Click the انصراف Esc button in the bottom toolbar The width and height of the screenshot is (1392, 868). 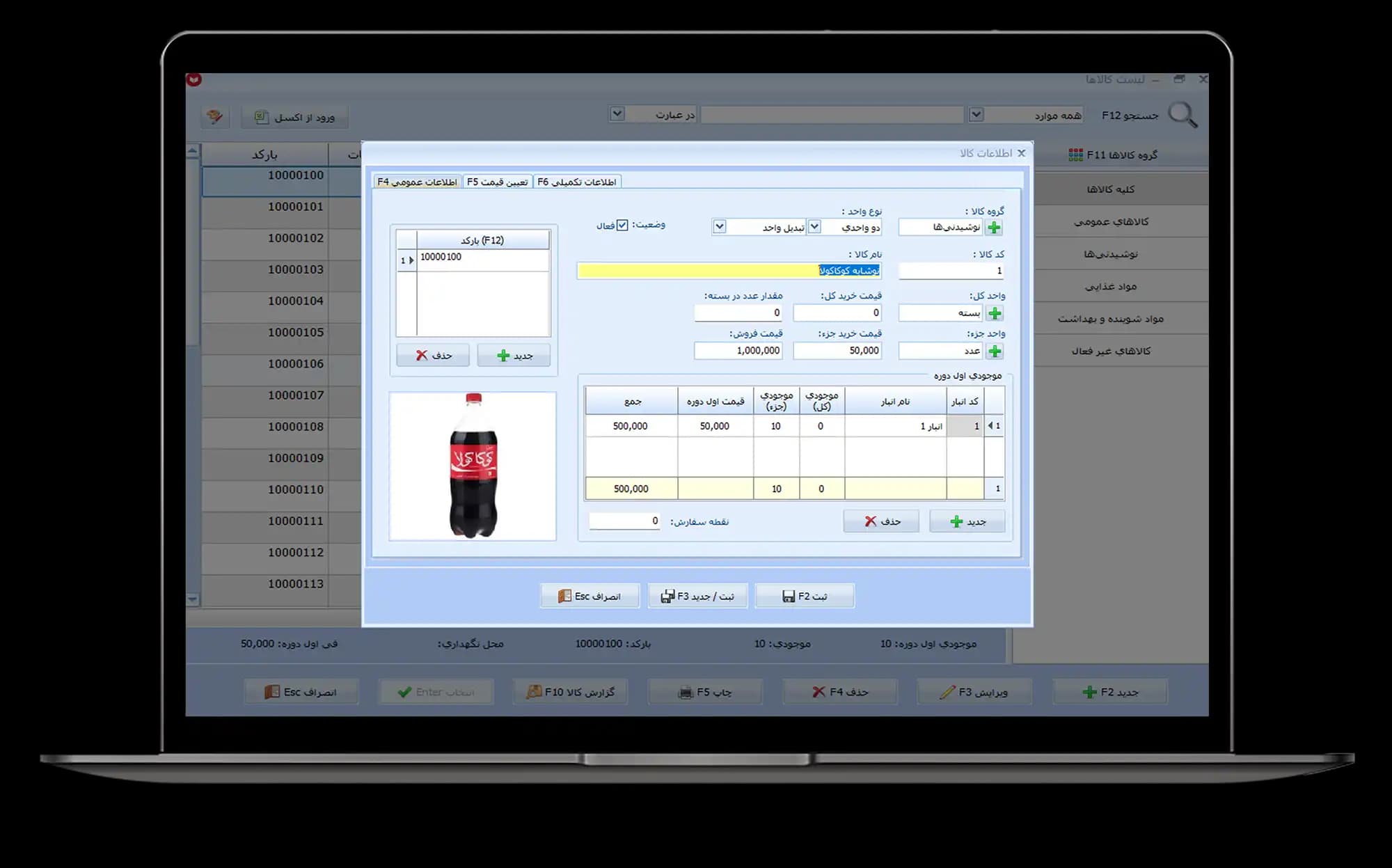(x=301, y=692)
